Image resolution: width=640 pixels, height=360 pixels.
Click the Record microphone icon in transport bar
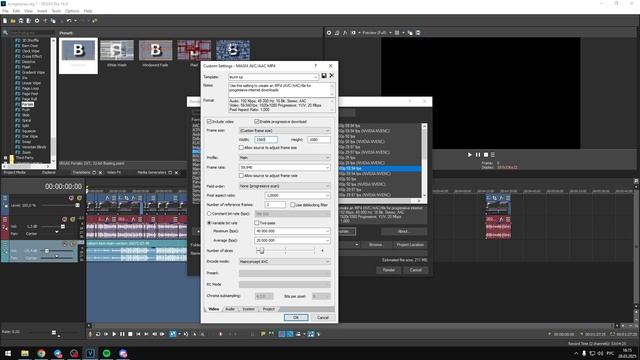[90, 334]
